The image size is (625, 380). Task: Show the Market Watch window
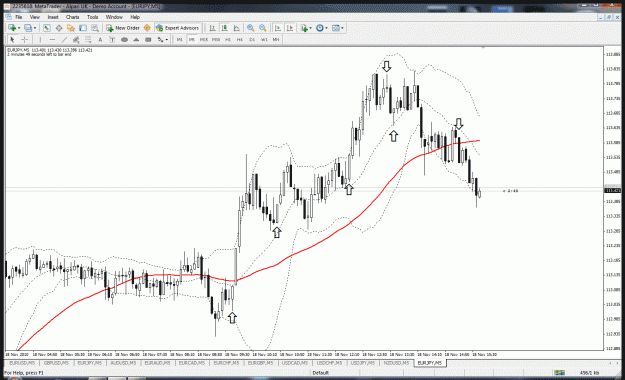pos(47,28)
